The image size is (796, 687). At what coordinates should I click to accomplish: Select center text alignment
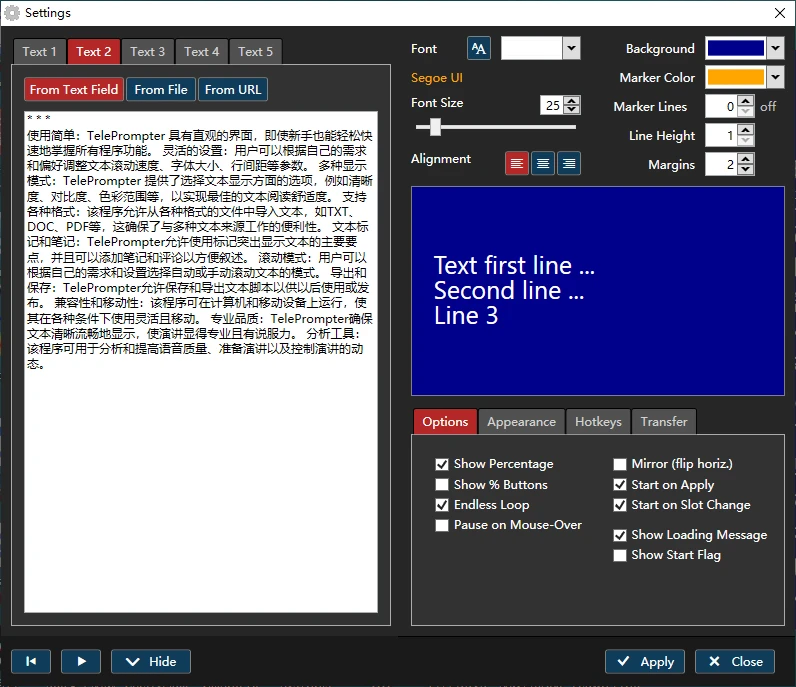pos(543,163)
